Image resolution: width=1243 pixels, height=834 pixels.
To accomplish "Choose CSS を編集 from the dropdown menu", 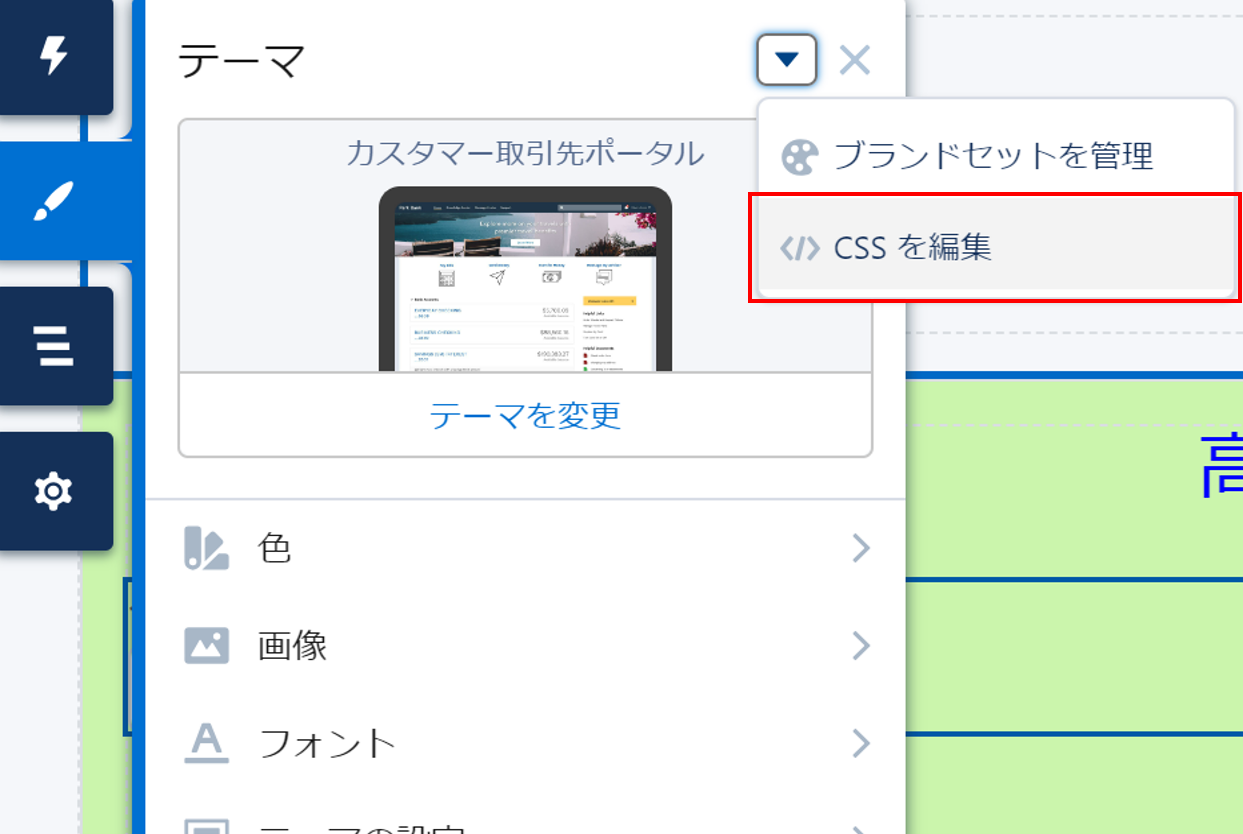I will click(912, 247).
